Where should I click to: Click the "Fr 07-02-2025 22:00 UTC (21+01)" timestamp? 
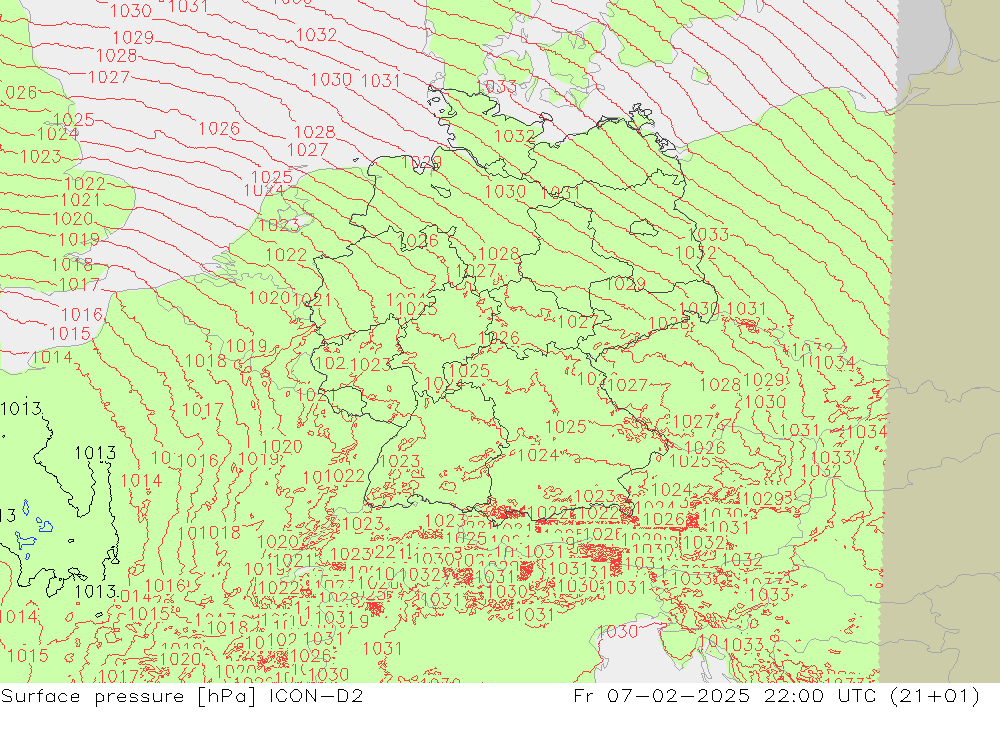(776, 696)
